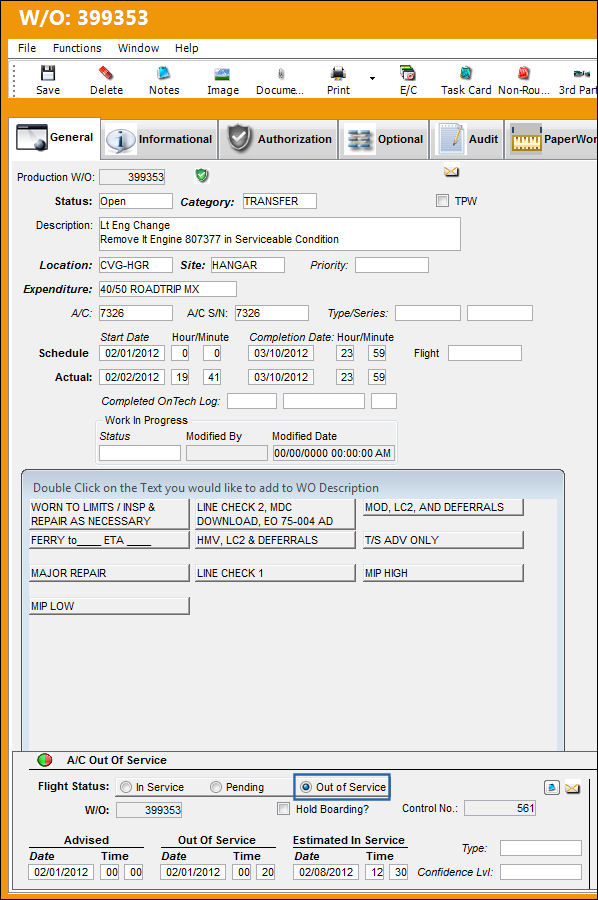Click the Flight input field
This screenshot has width=598, height=900.
[484, 353]
